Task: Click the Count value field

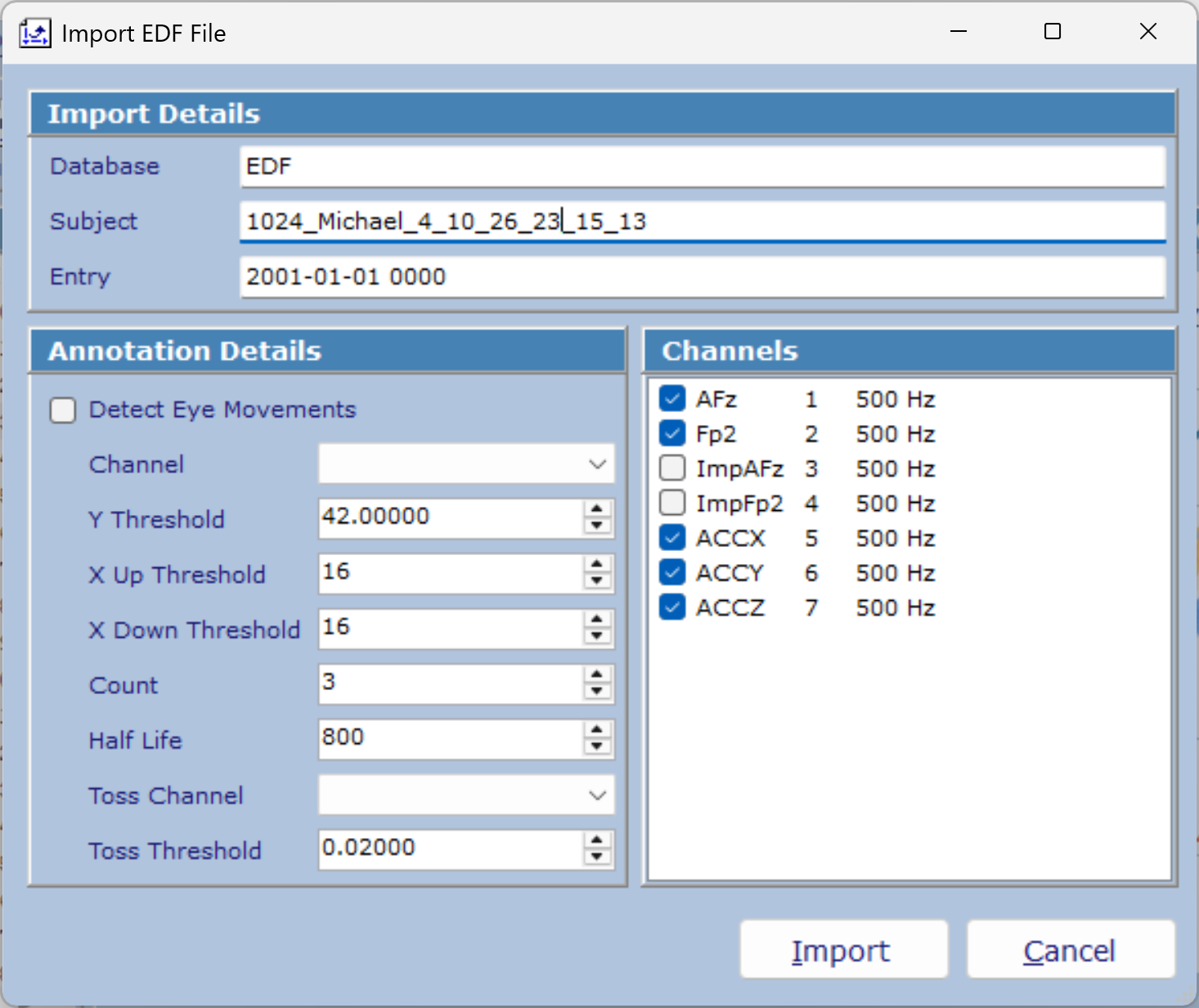Action: 451,684
